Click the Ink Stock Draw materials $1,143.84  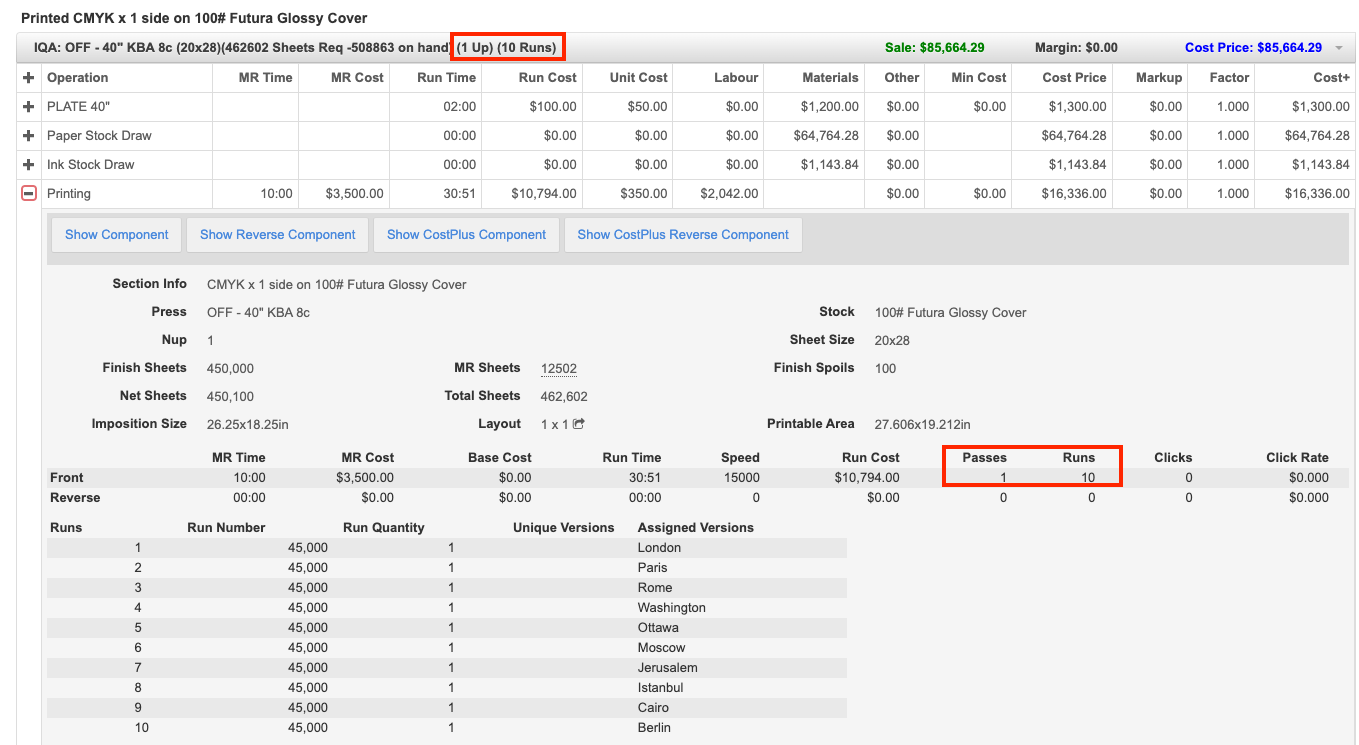coord(829,165)
